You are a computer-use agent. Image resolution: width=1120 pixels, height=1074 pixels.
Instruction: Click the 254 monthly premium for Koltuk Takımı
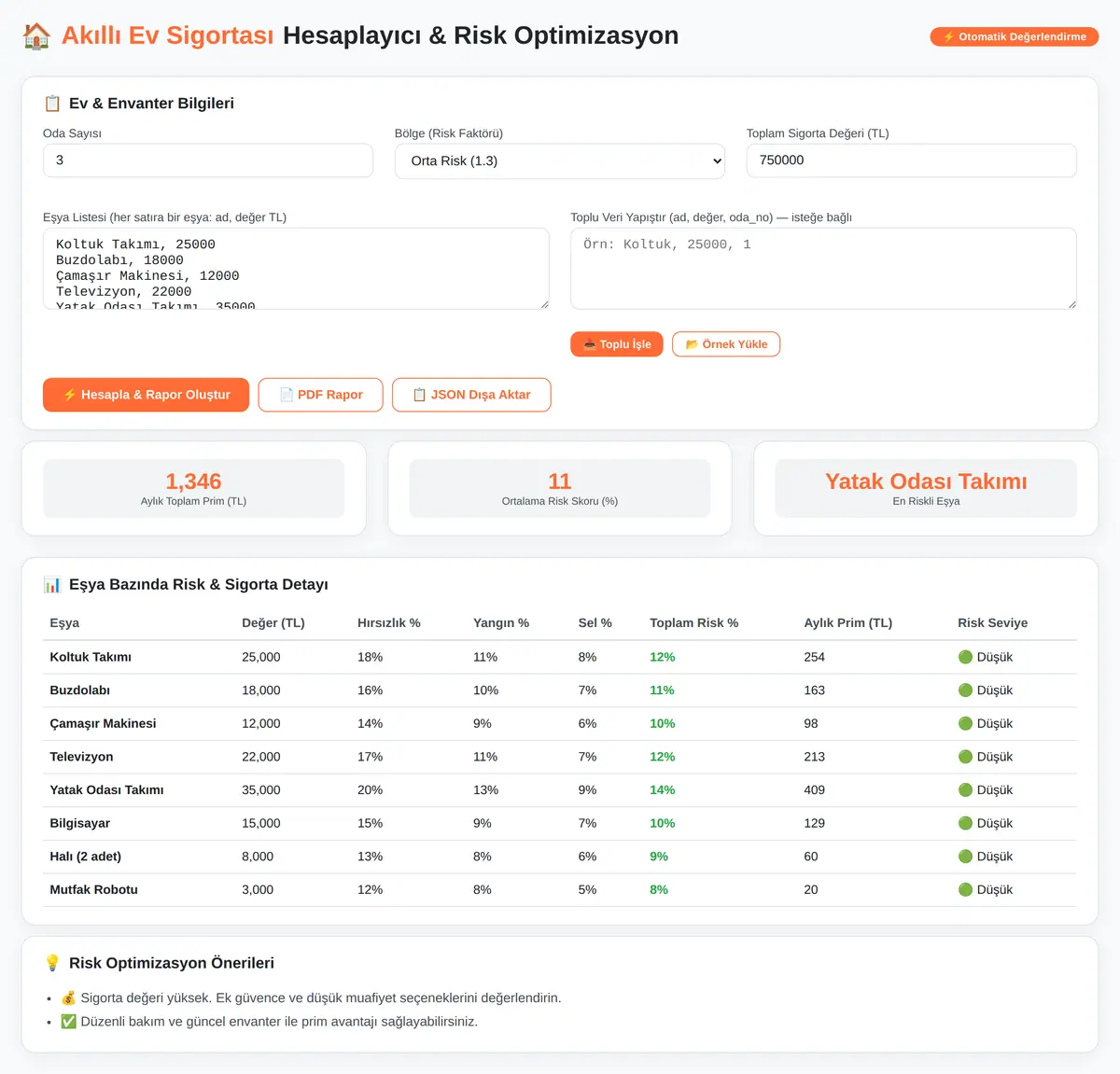tap(815, 657)
